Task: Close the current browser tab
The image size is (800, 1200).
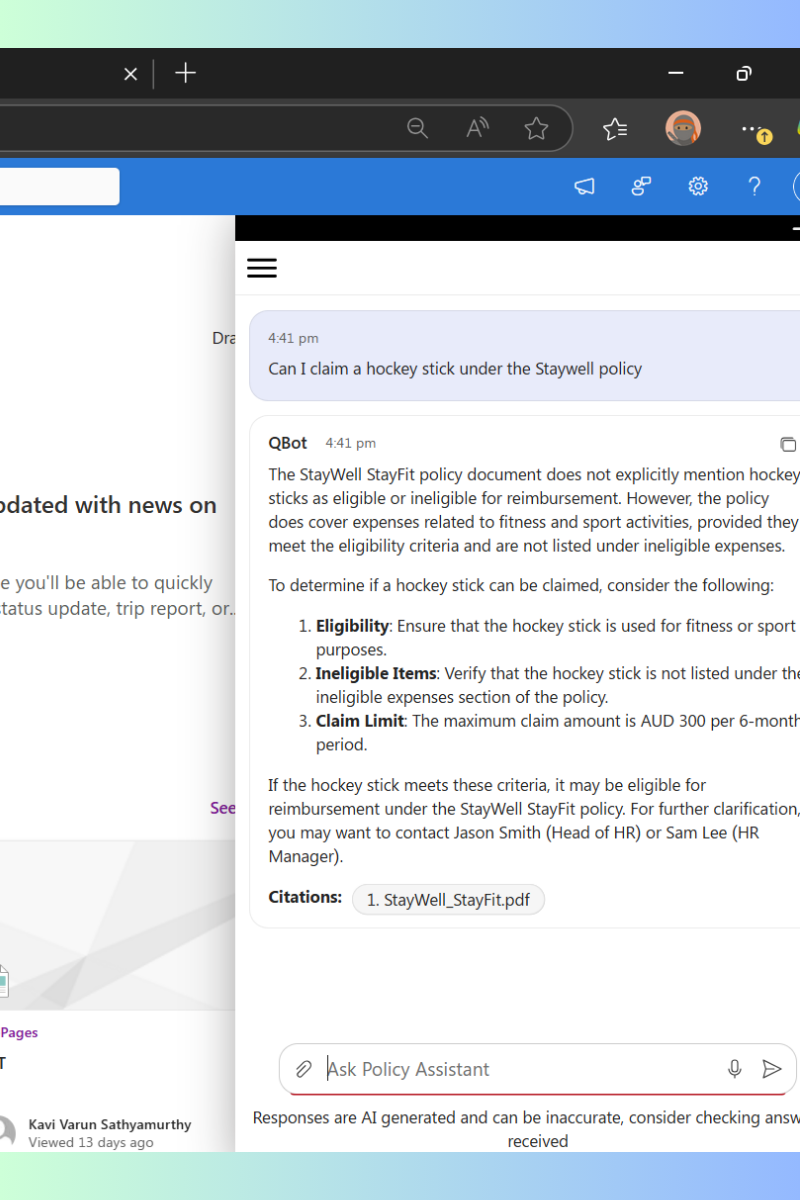Action: tap(130, 74)
